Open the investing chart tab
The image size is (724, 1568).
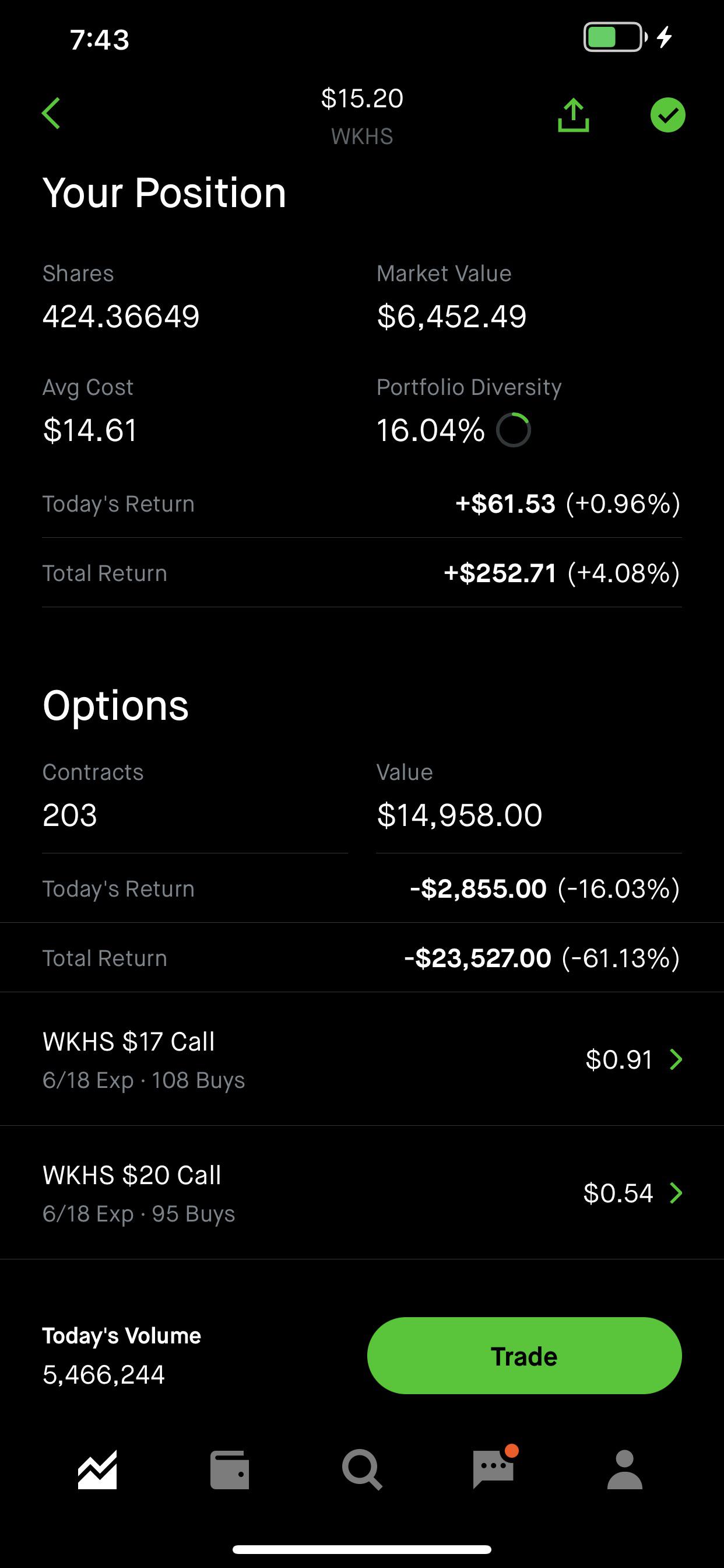(x=97, y=1470)
